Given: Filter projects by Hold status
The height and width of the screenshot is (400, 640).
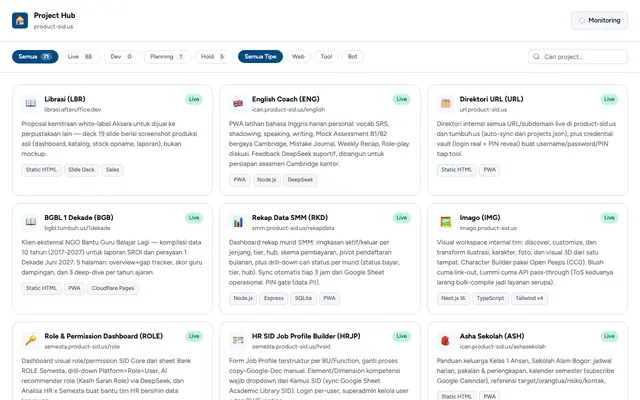Looking at the screenshot, I should tap(213, 57).
